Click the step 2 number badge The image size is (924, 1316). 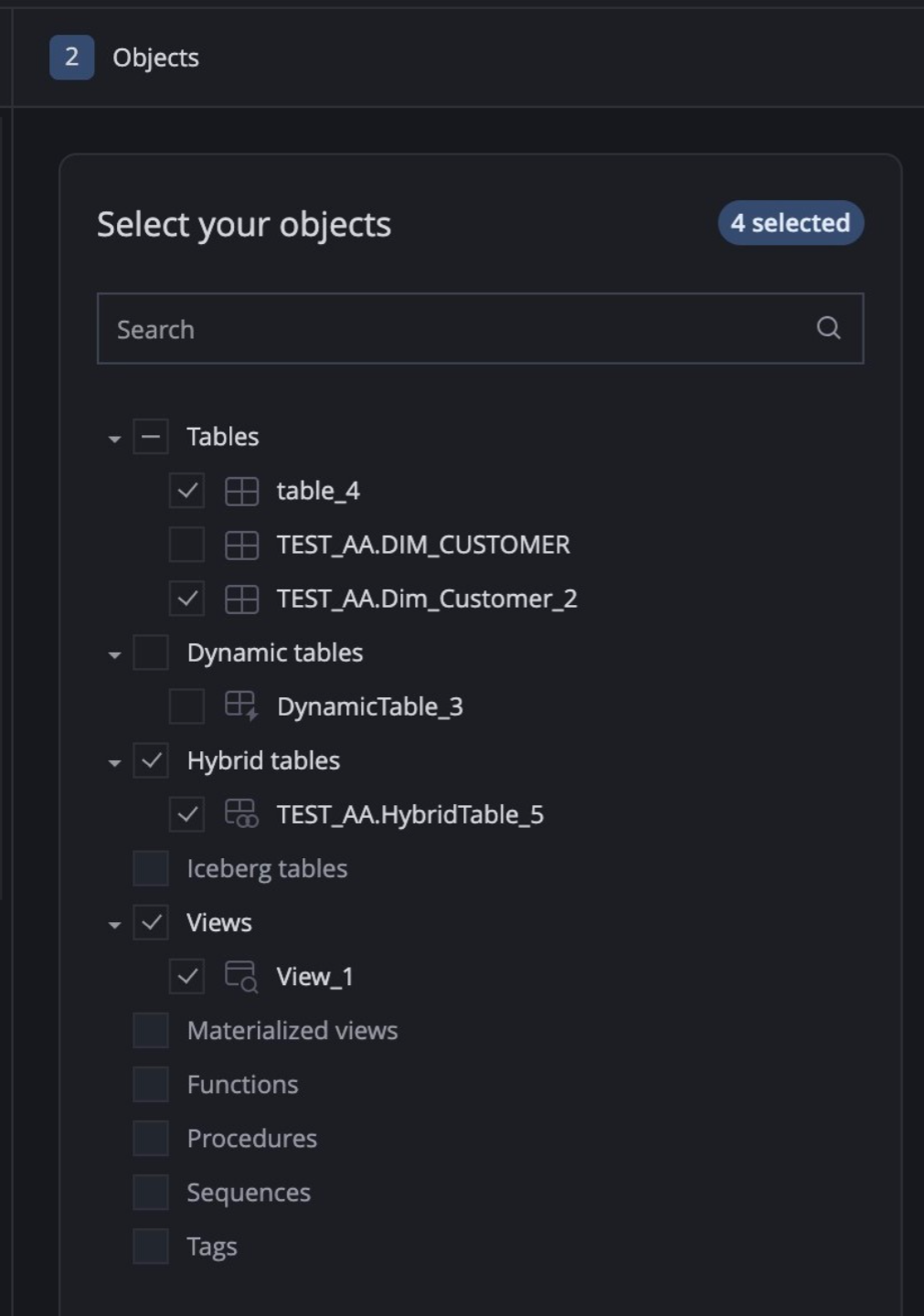pyautogui.click(x=71, y=57)
